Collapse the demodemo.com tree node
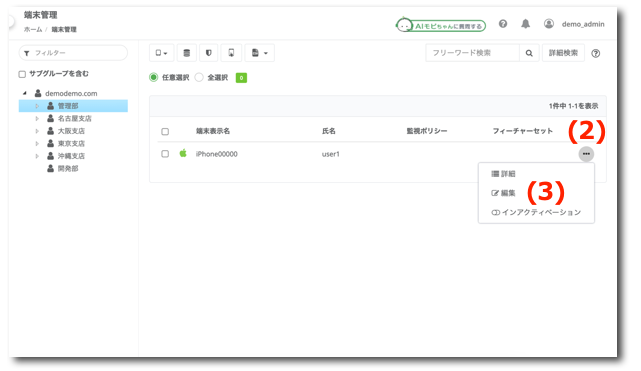This screenshot has width=641, height=371. point(25,93)
